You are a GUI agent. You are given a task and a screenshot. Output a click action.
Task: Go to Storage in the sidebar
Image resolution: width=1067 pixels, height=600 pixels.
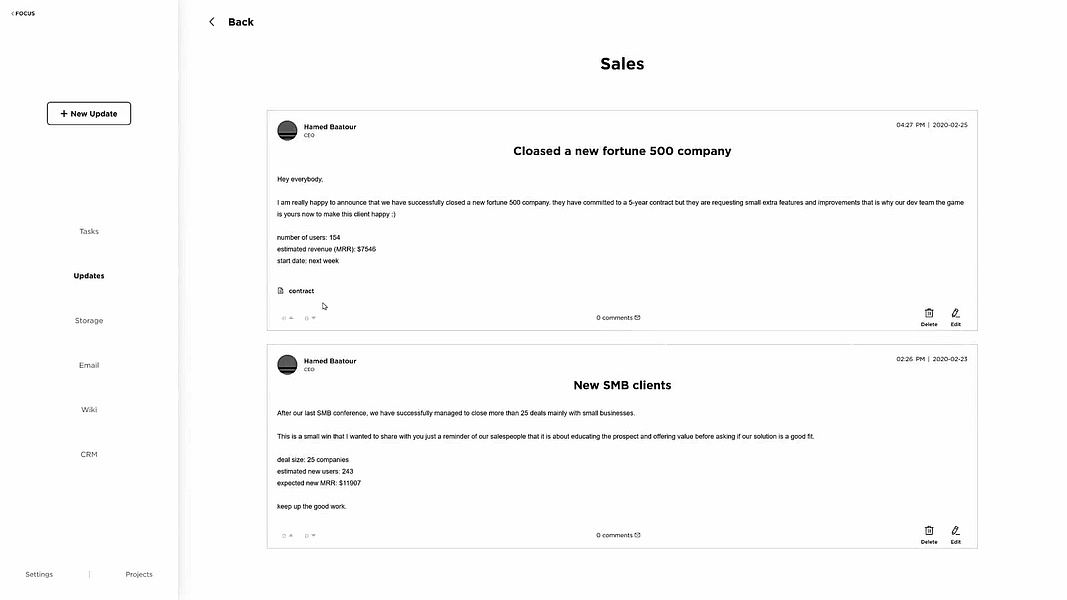(x=89, y=320)
